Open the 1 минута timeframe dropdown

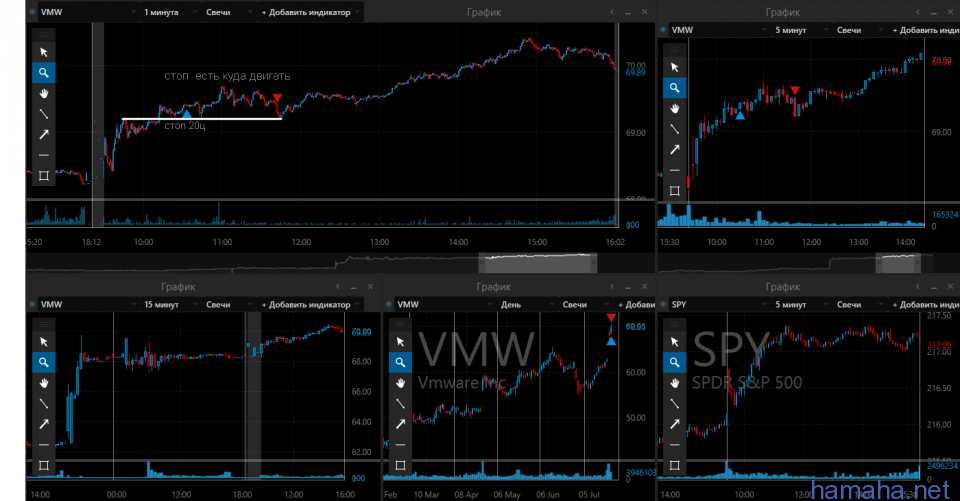coord(171,12)
